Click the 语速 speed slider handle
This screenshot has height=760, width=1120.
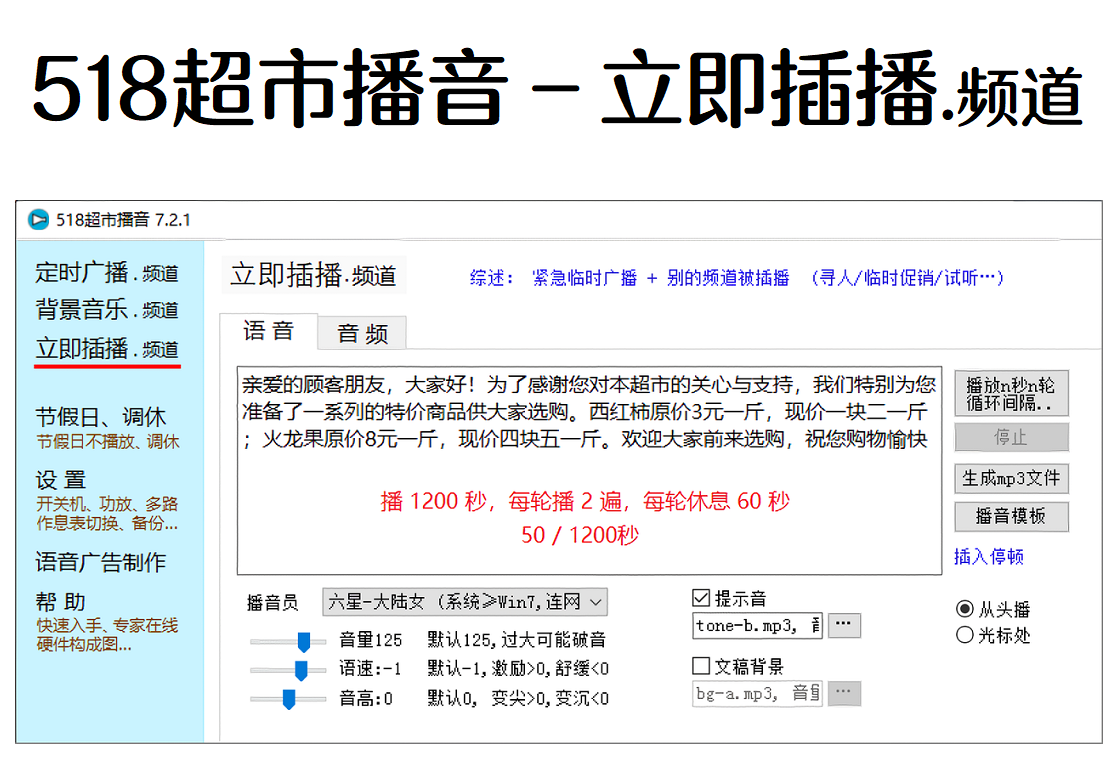[300, 670]
